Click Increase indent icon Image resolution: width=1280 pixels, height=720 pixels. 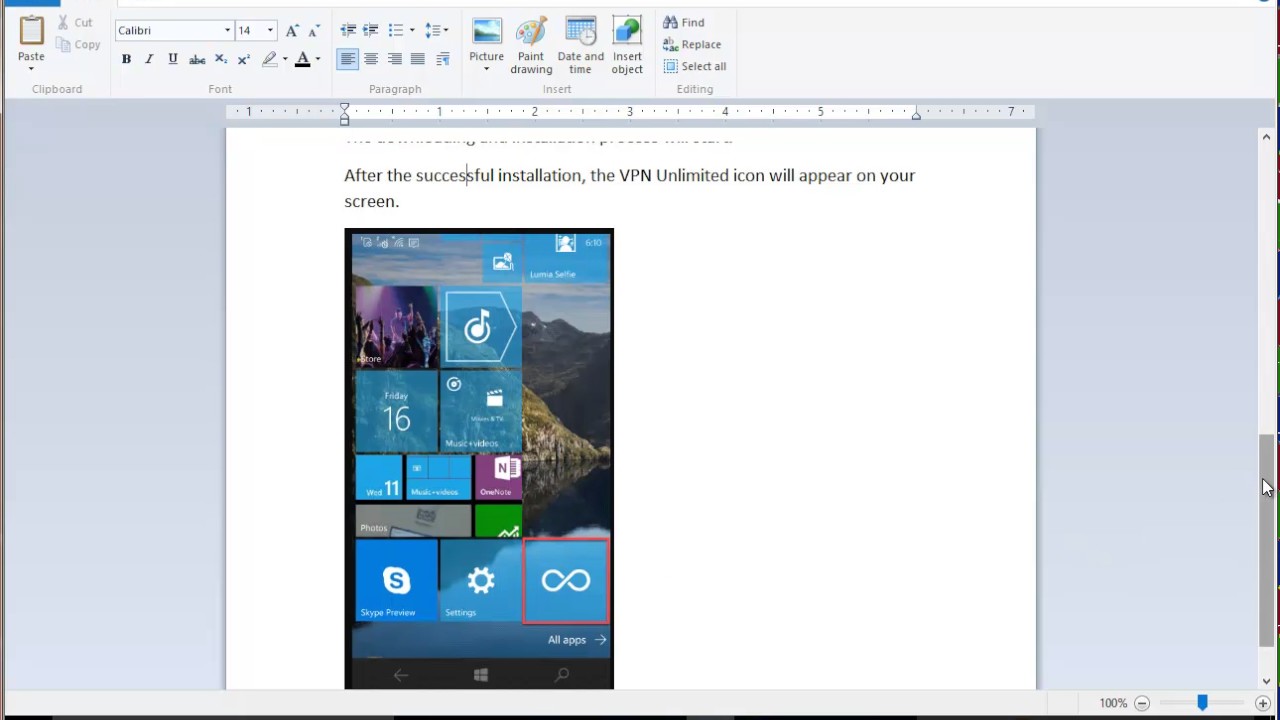click(x=370, y=30)
